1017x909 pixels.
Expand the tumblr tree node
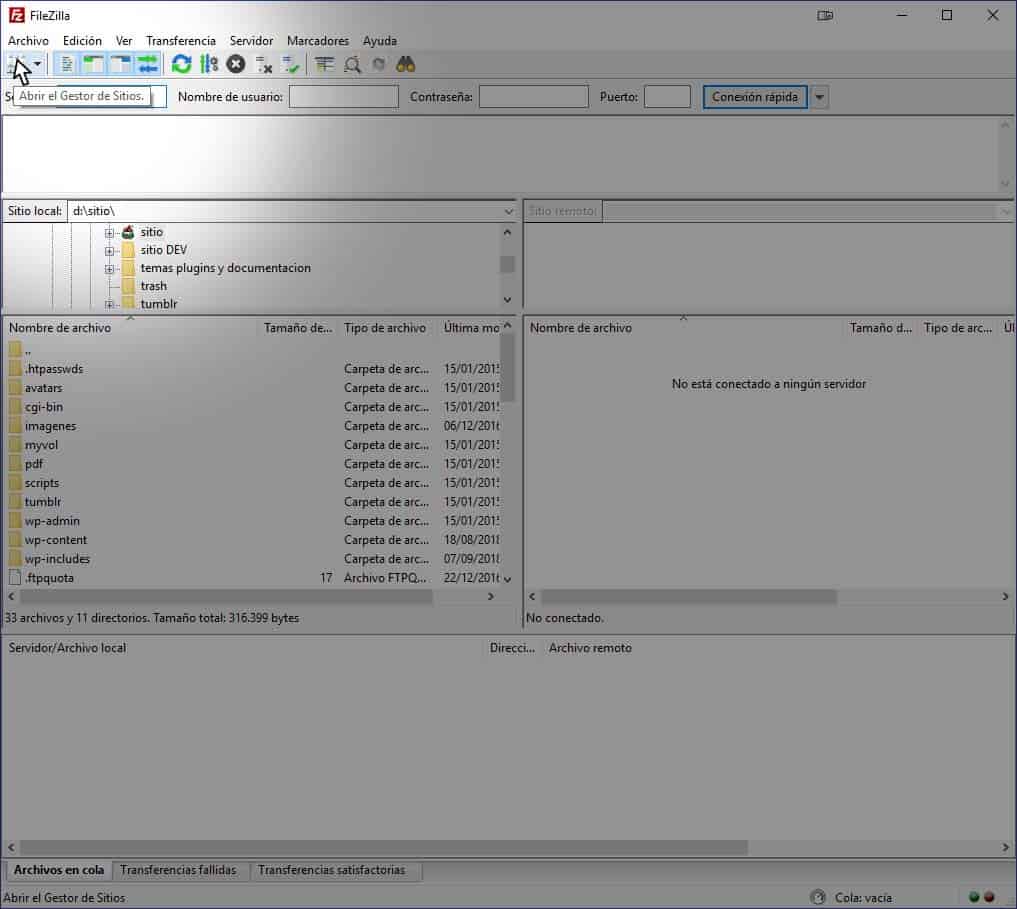pos(109,304)
